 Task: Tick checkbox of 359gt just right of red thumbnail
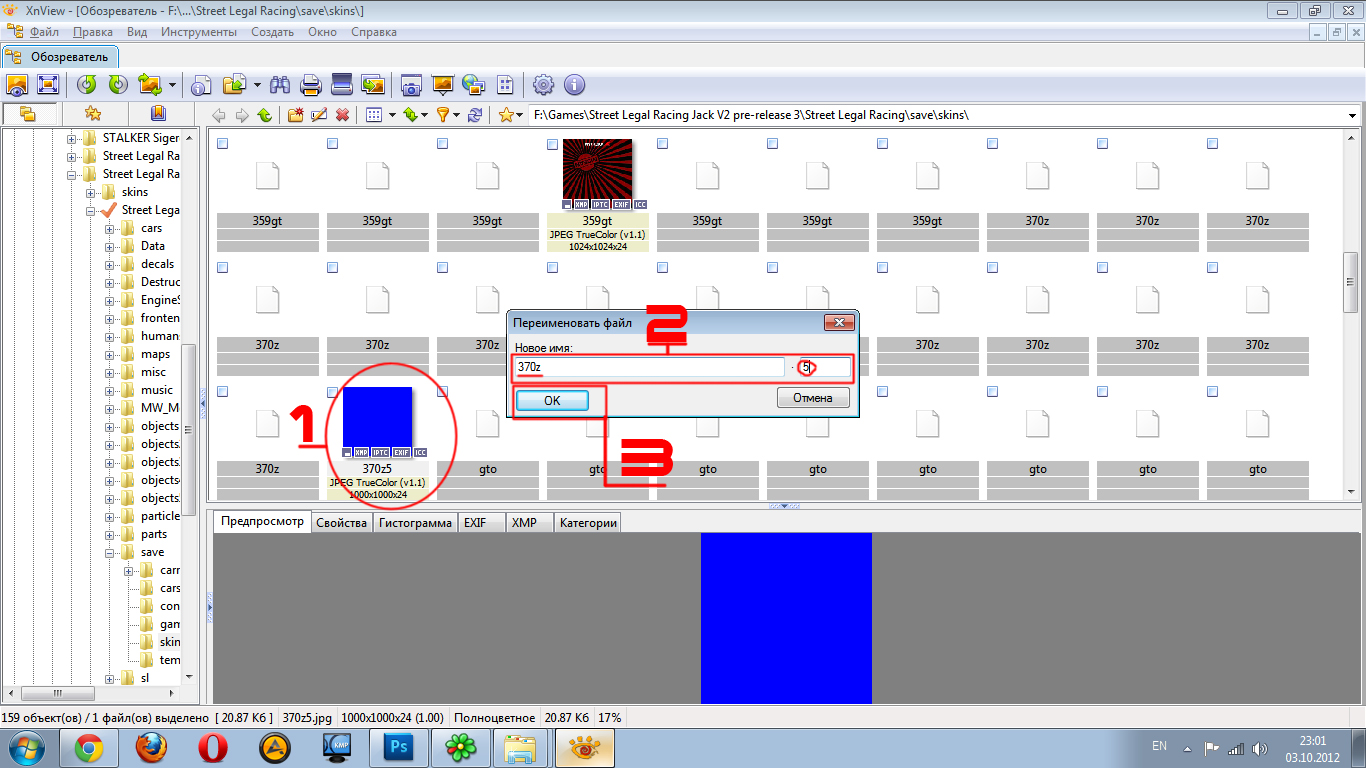point(662,144)
